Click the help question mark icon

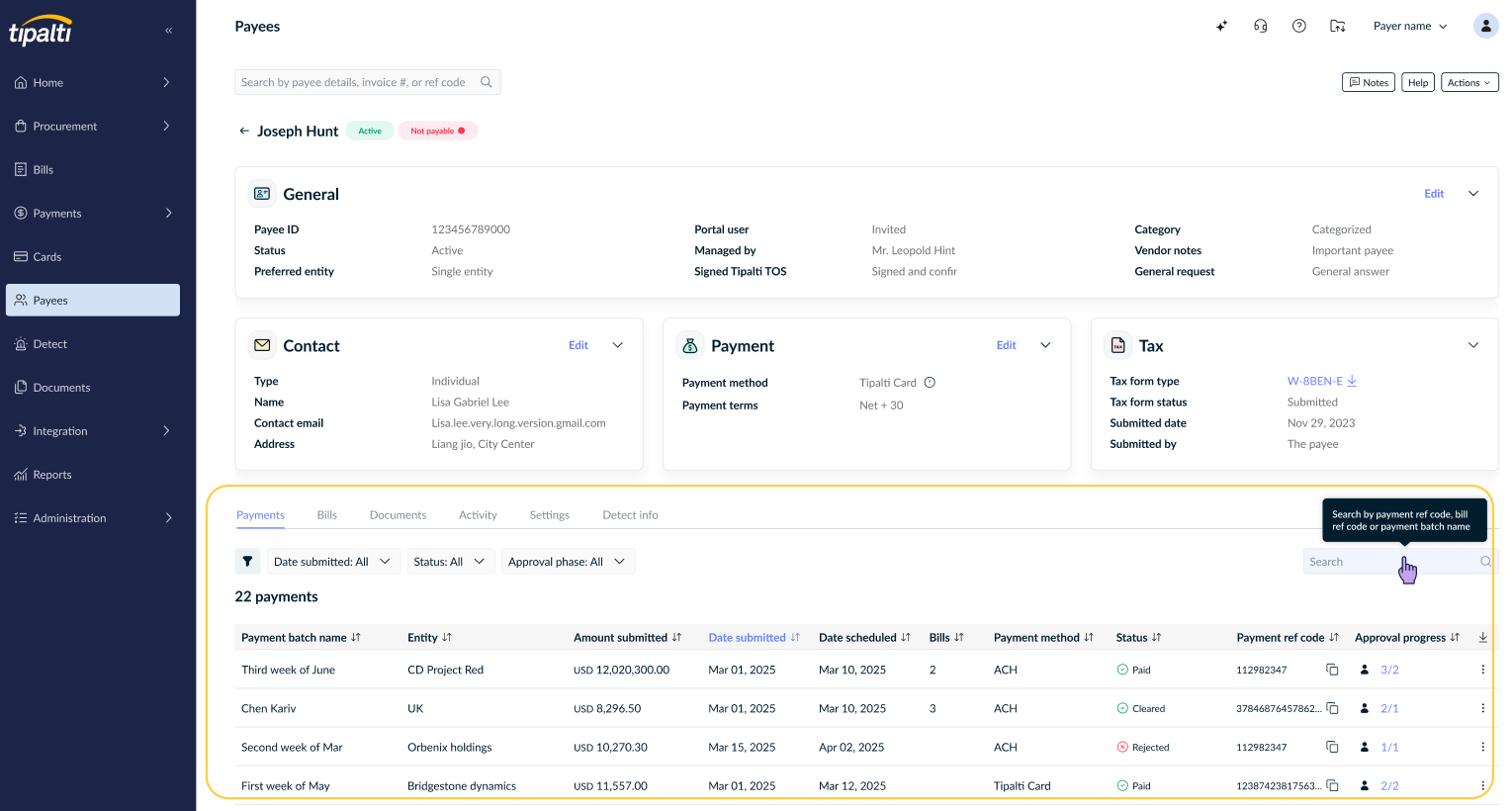(1299, 26)
